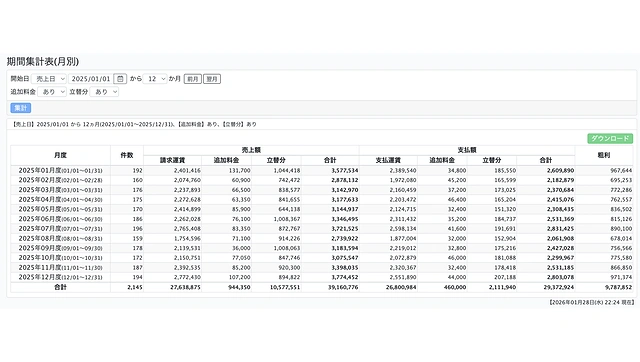Open the 追加料金 あり dropdown
Image resolution: width=640 pixels, height=362 pixels.
point(52,92)
